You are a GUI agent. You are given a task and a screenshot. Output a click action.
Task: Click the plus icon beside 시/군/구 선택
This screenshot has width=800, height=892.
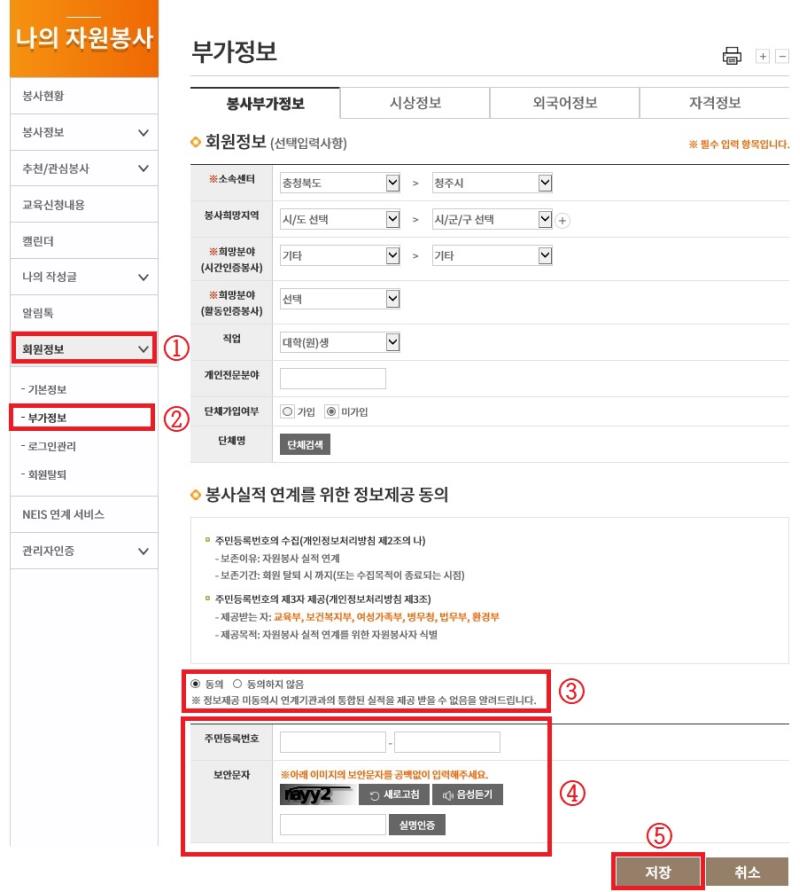pos(563,220)
